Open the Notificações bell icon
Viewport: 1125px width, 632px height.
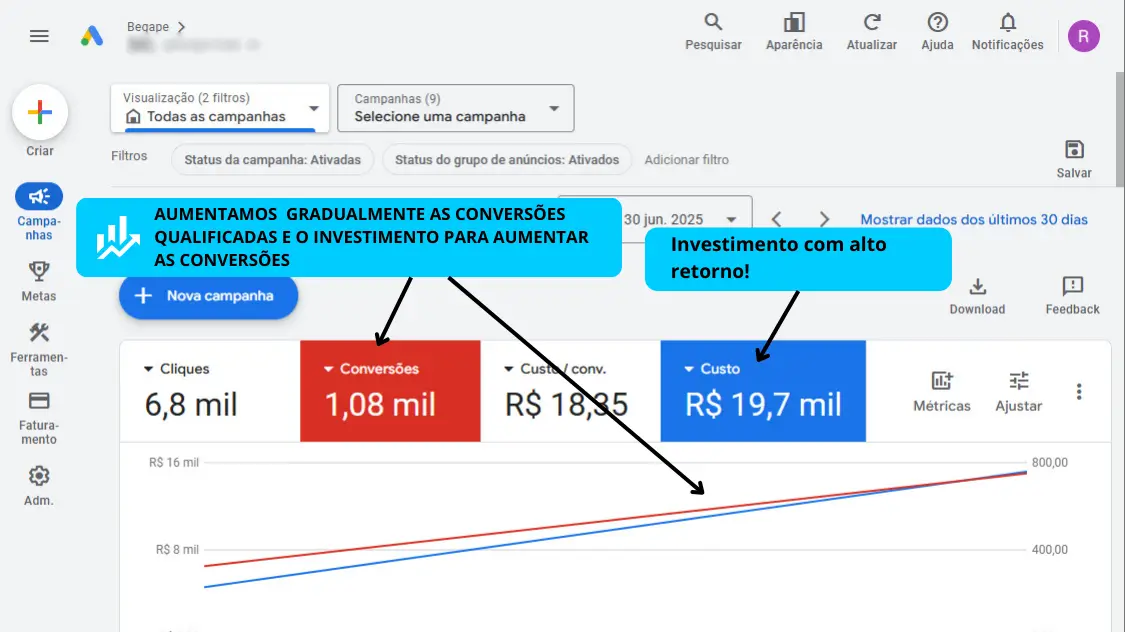tap(1007, 23)
